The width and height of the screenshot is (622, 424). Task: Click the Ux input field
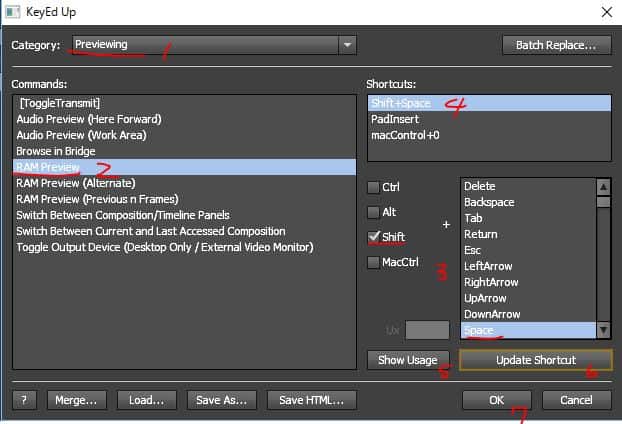[427, 330]
